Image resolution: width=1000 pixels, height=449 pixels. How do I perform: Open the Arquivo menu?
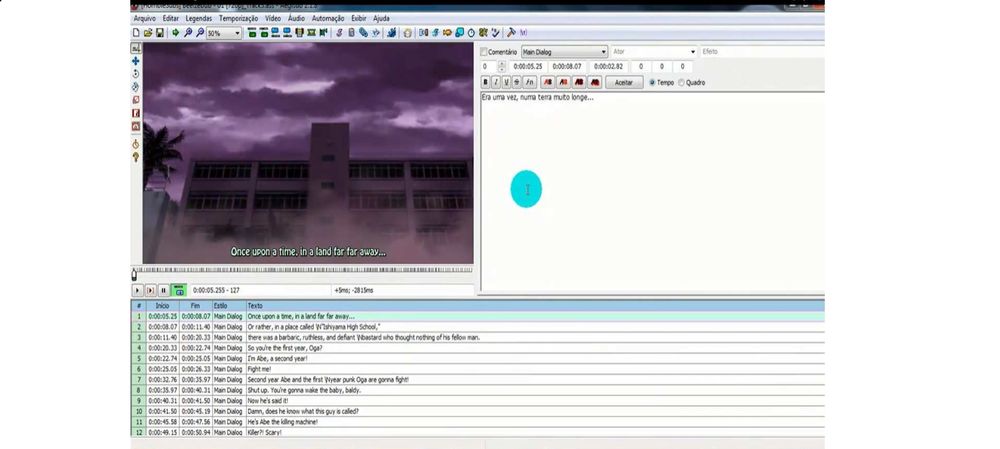145,18
